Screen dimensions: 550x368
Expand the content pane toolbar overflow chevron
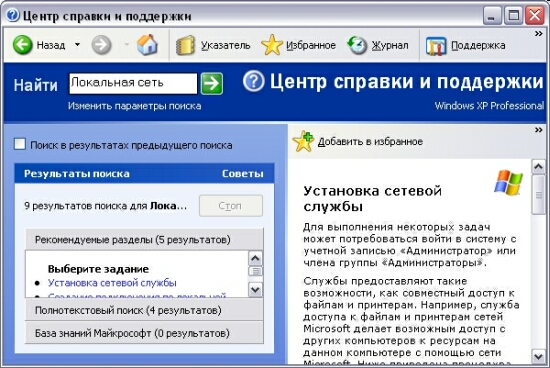click(x=539, y=130)
